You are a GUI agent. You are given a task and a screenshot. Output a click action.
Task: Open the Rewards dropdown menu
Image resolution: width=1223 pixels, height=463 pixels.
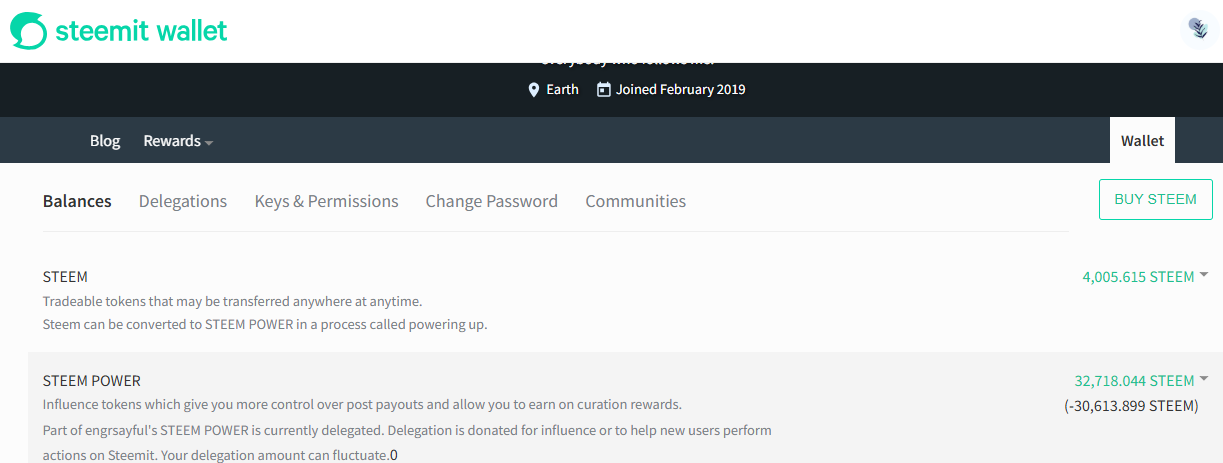(178, 141)
